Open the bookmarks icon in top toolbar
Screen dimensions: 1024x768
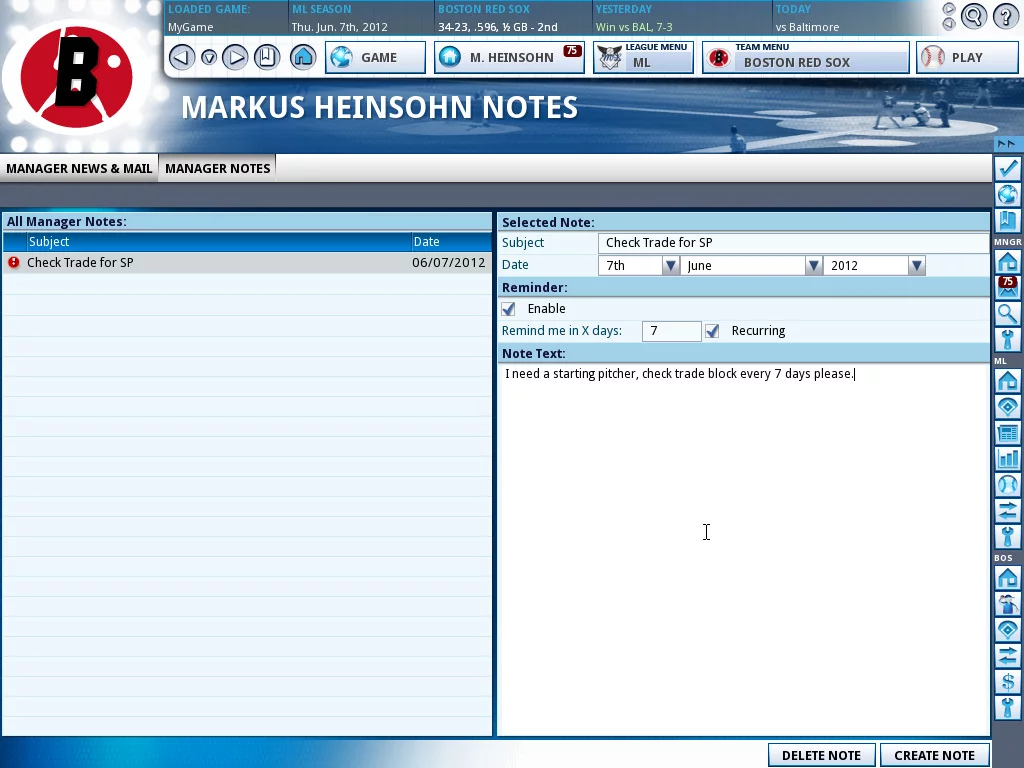(266, 57)
